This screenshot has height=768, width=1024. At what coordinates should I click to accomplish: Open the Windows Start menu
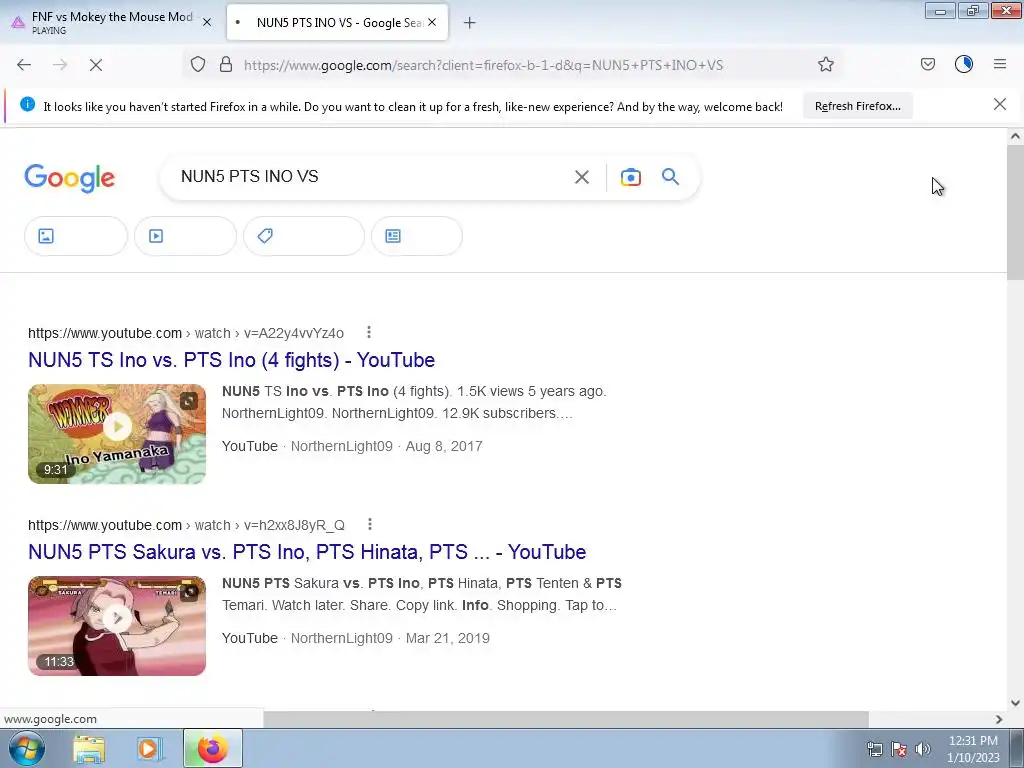pos(26,748)
